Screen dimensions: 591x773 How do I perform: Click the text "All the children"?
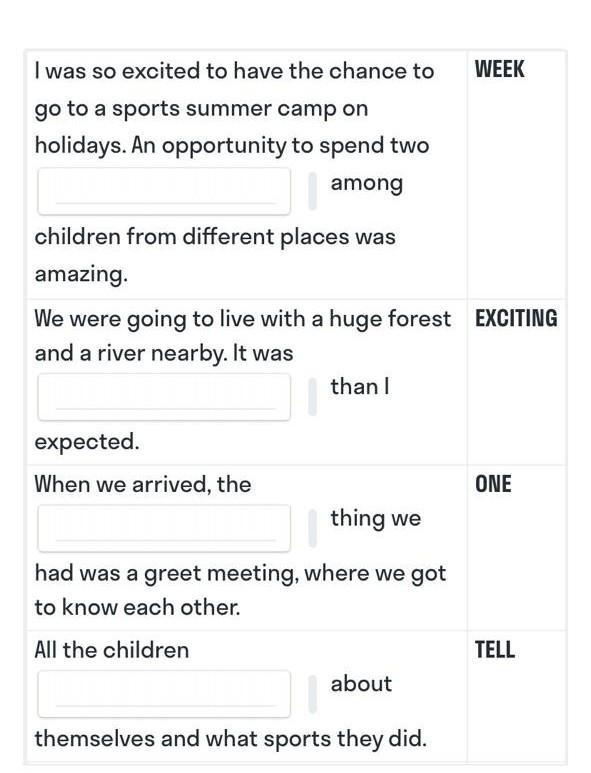(112, 650)
